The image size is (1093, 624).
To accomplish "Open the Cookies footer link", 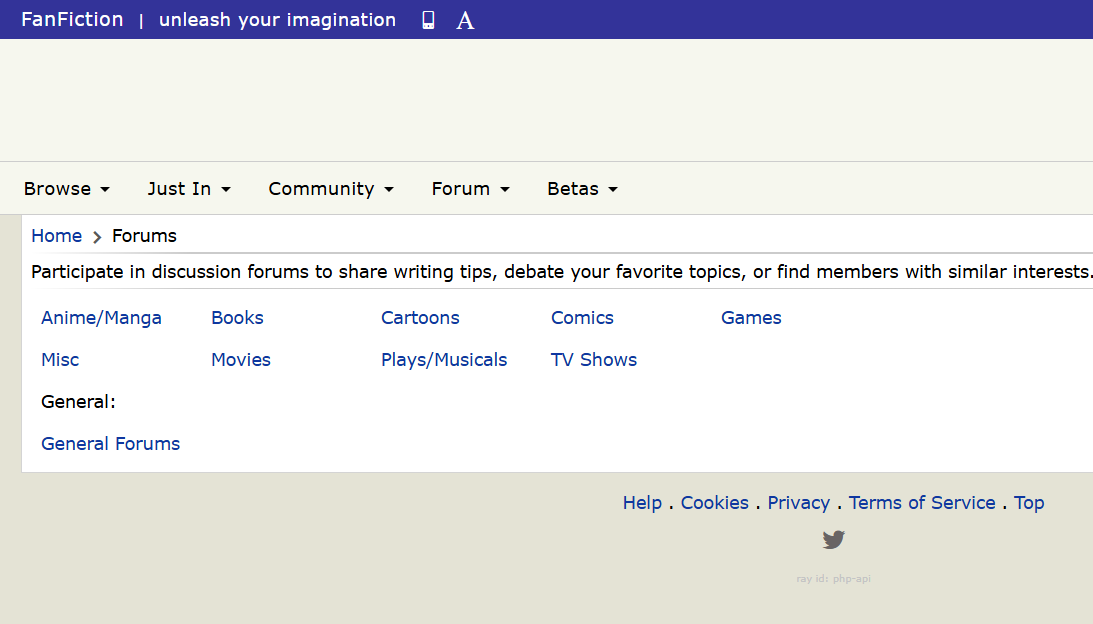I will point(714,503).
